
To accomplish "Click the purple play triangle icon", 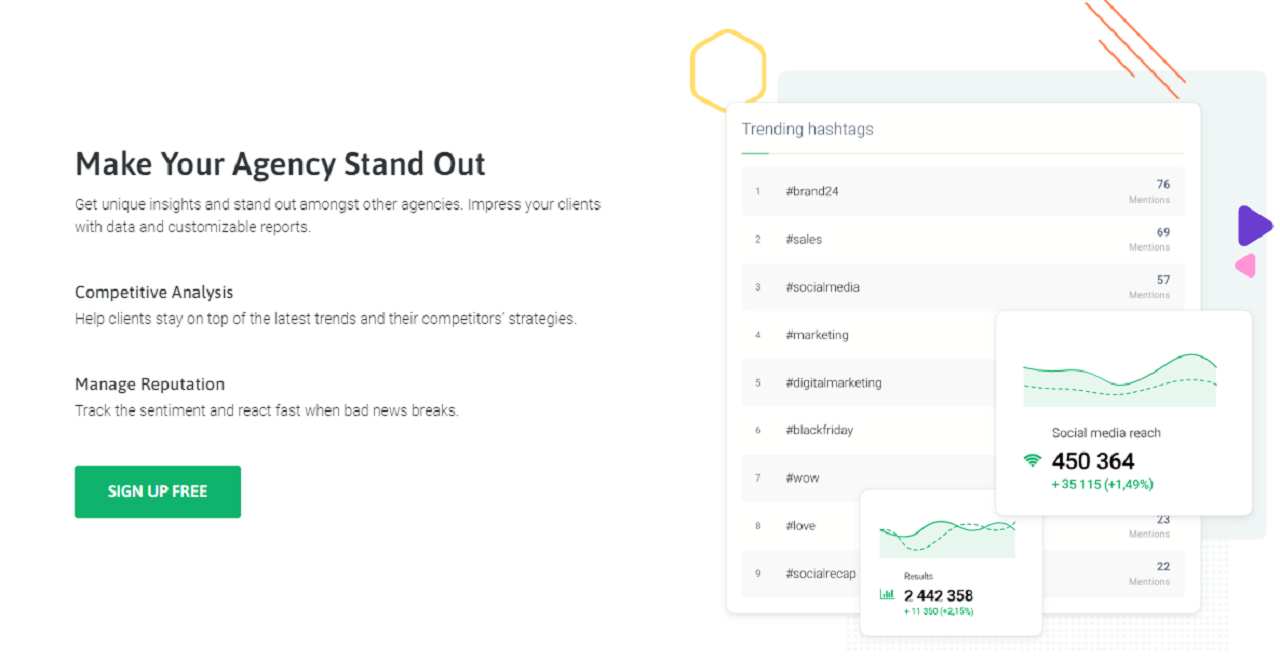I will 1253,225.
